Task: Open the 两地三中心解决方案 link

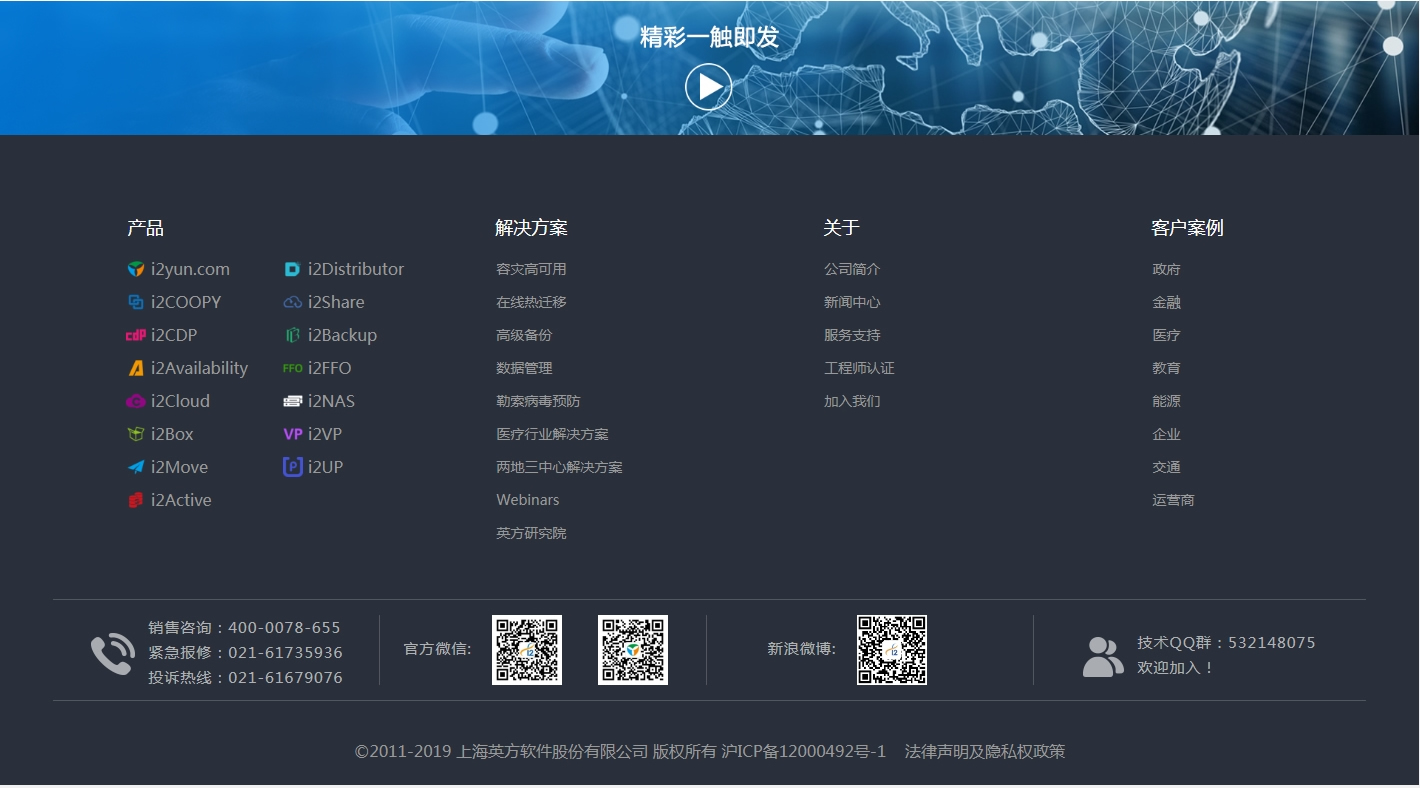Action: pos(559,467)
